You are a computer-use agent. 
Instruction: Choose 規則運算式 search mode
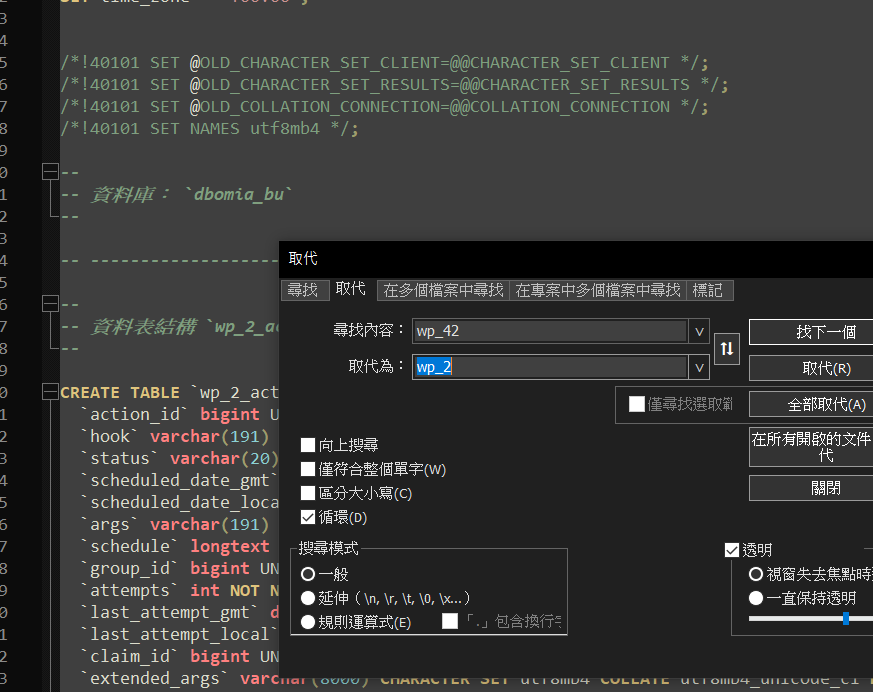[308, 622]
